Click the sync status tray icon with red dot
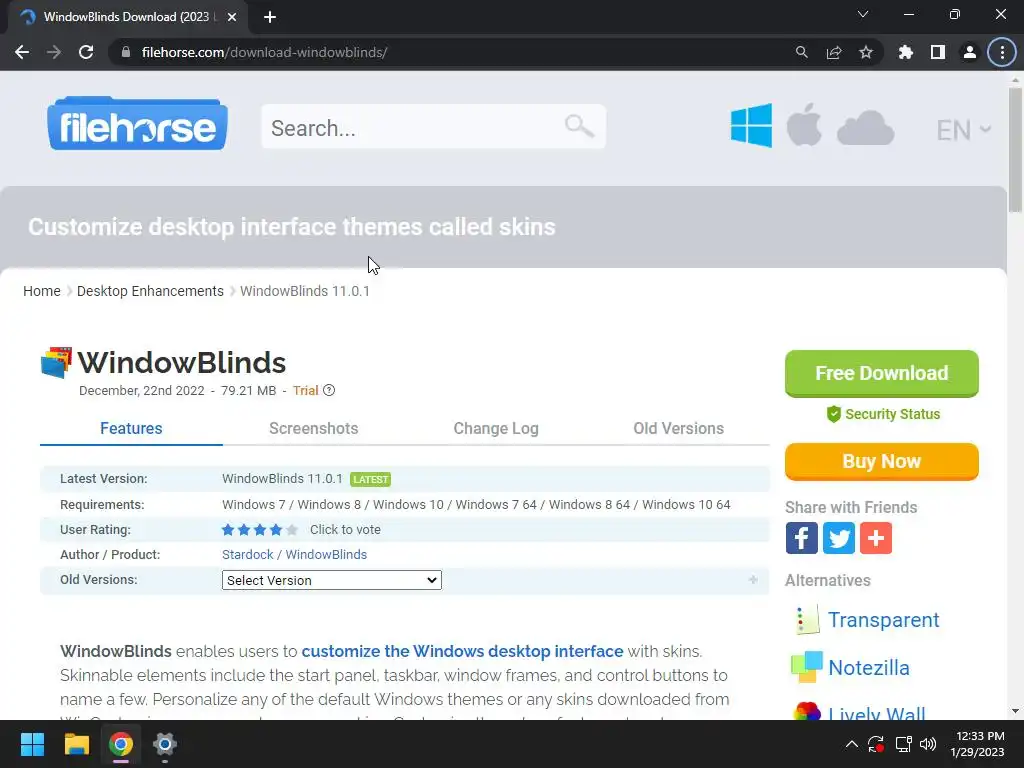1024x768 pixels. 876,744
